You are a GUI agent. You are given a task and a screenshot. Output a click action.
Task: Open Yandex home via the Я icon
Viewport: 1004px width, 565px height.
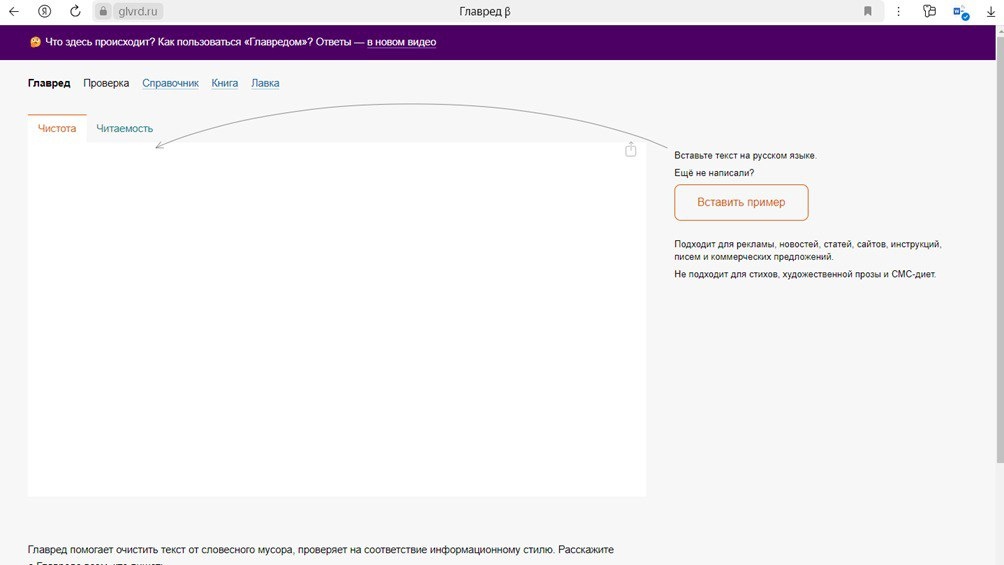(x=44, y=12)
